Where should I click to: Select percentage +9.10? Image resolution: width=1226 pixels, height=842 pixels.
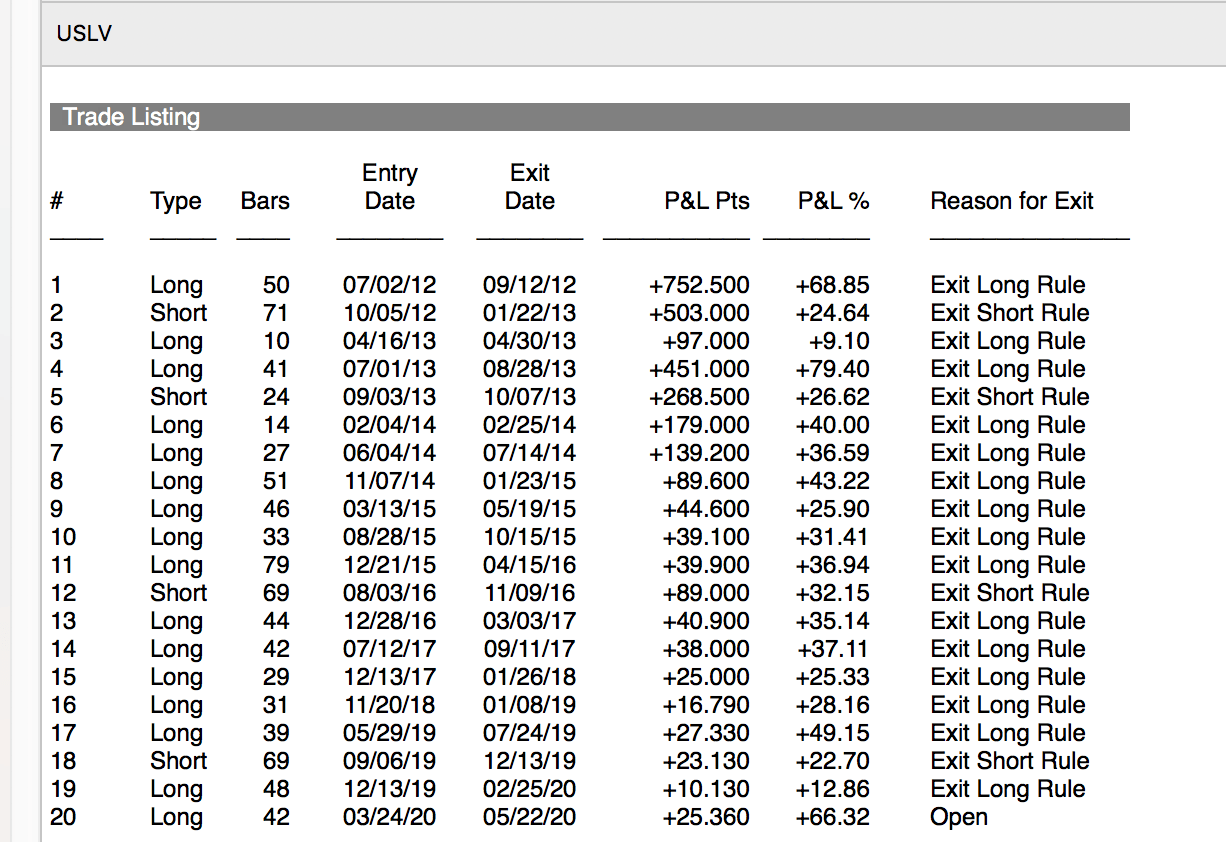839,341
